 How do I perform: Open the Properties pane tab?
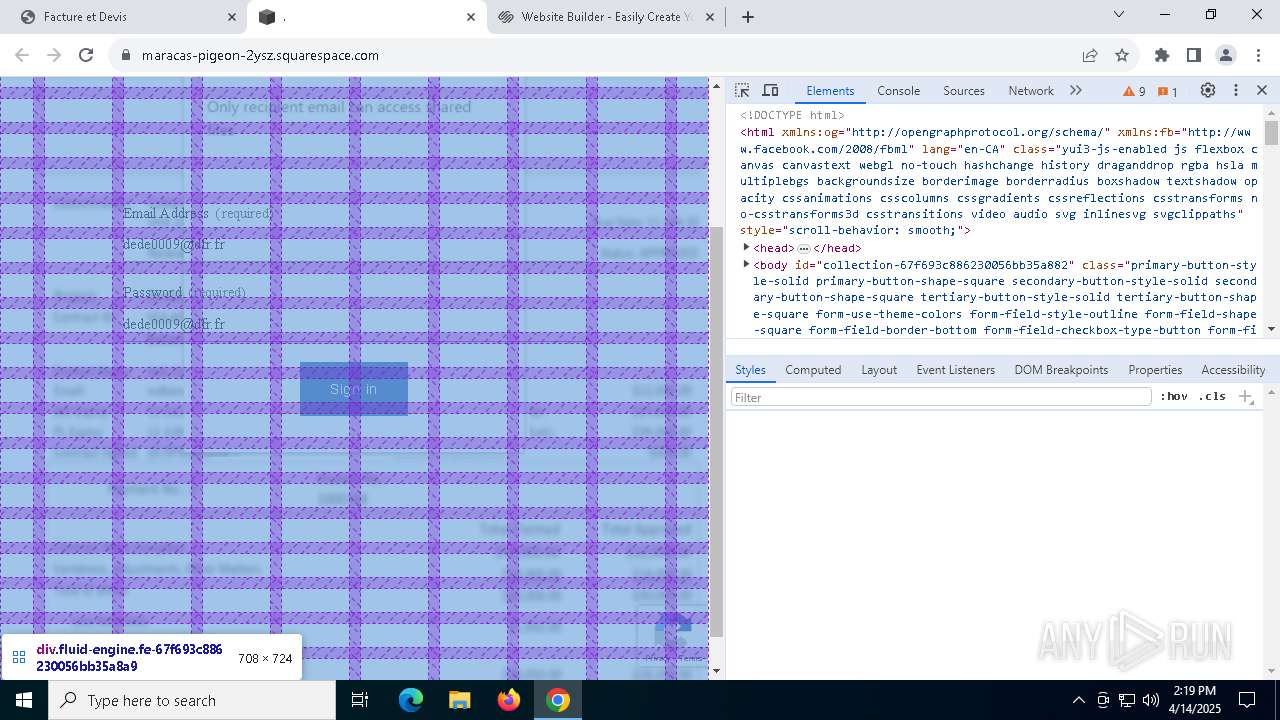click(x=1155, y=369)
